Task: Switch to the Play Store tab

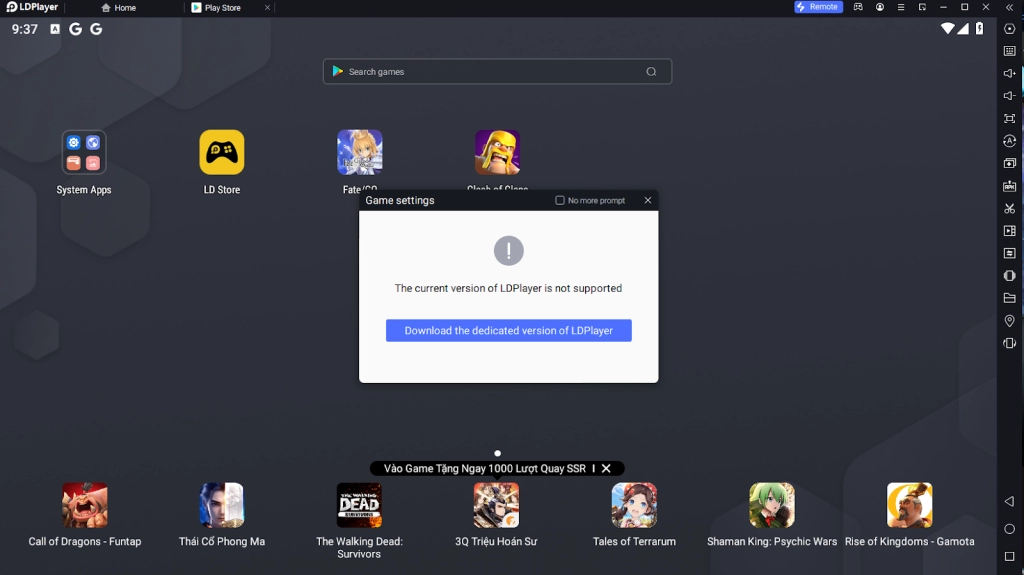Action: pyautogui.click(x=216, y=8)
